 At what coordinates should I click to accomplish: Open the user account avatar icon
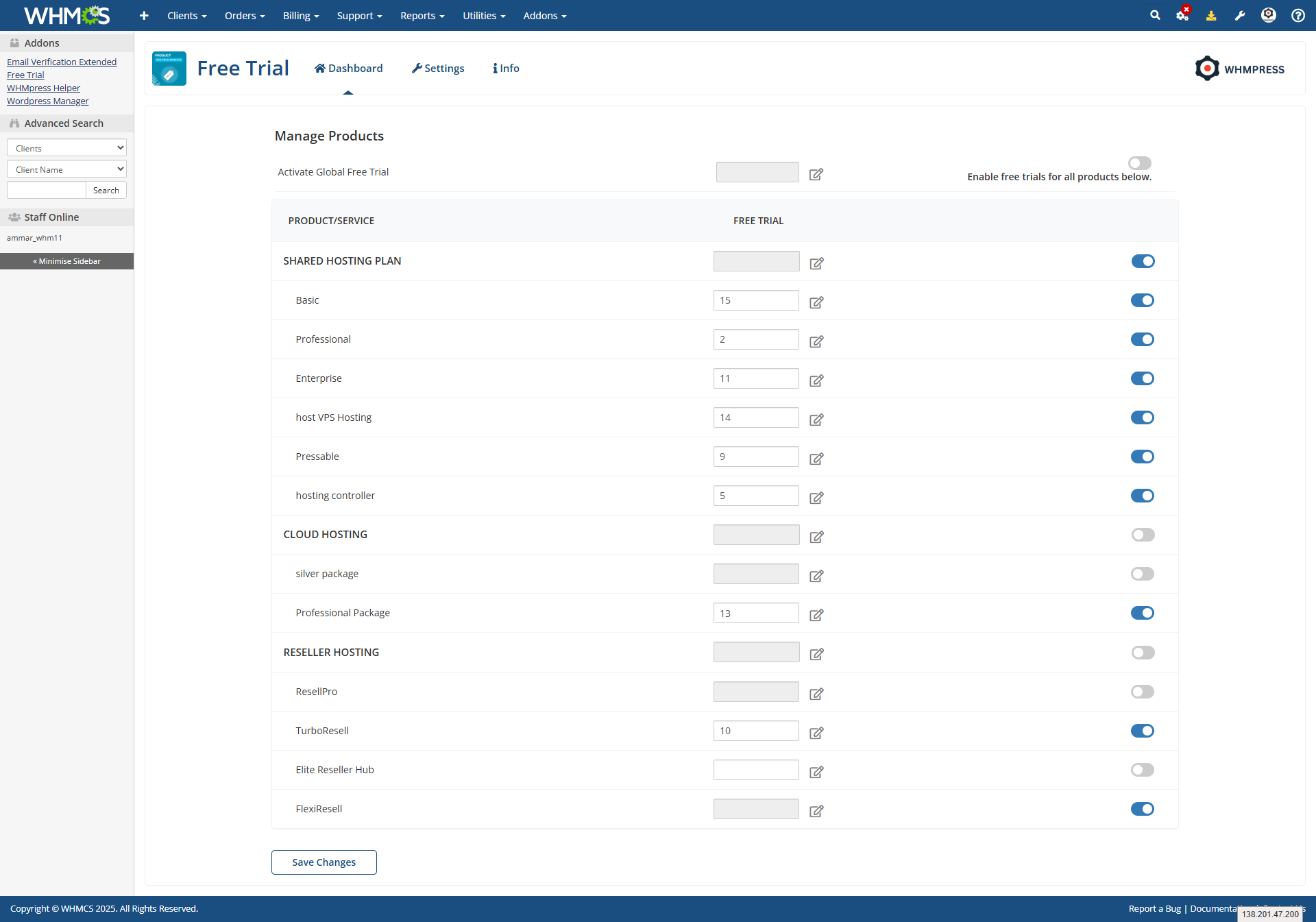click(1268, 15)
